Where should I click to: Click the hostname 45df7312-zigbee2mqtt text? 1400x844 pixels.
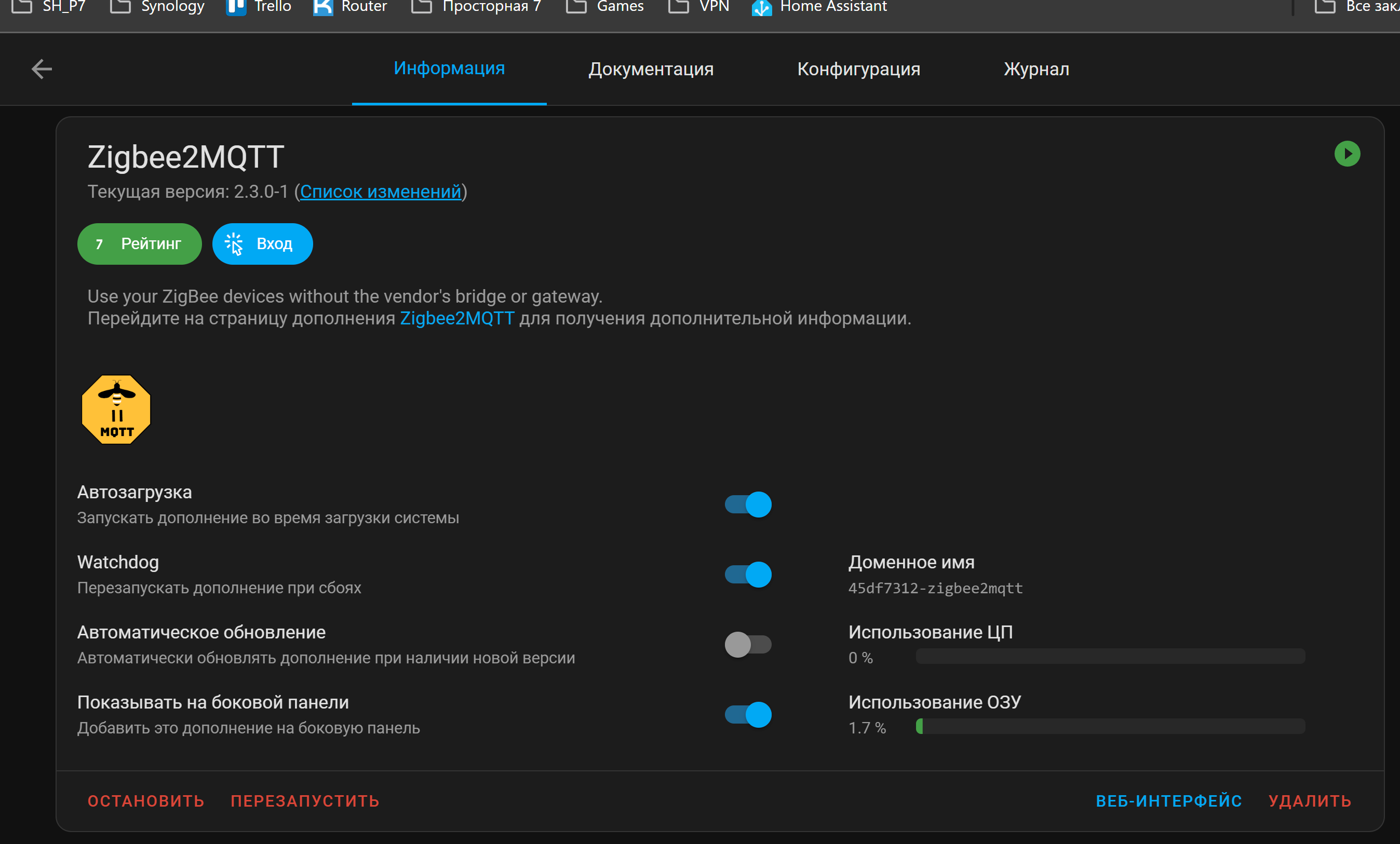(x=935, y=588)
